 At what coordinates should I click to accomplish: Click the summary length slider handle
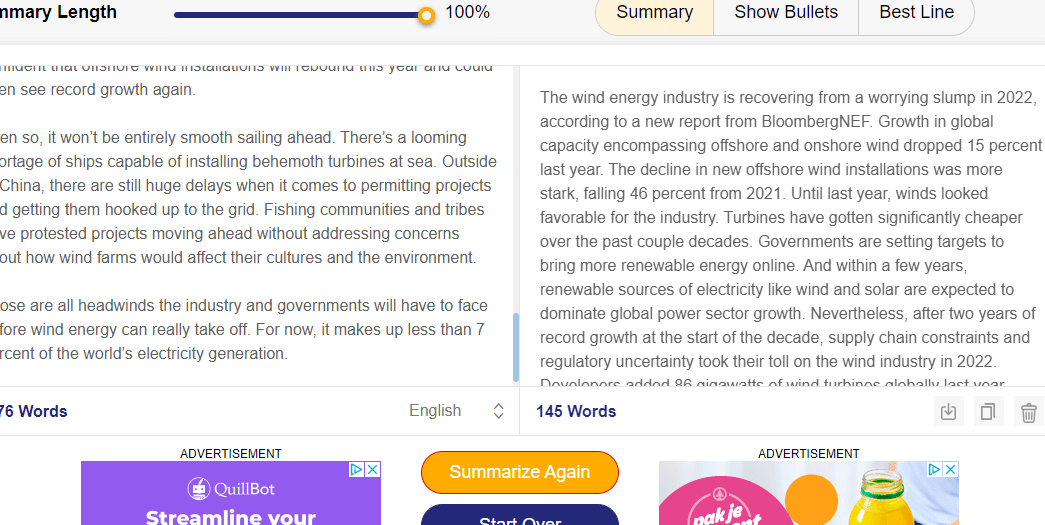click(426, 15)
